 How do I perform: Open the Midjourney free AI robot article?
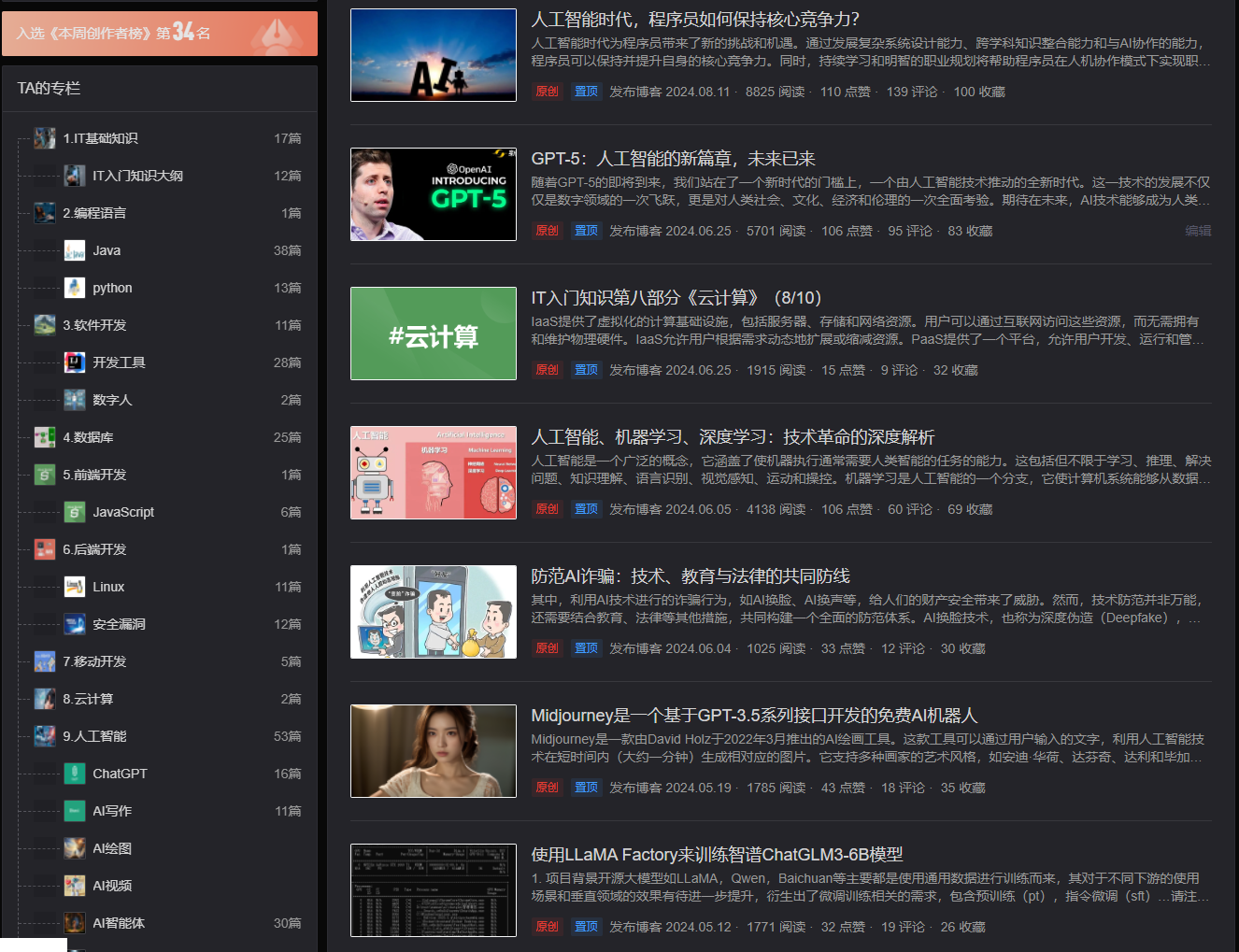tap(754, 716)
